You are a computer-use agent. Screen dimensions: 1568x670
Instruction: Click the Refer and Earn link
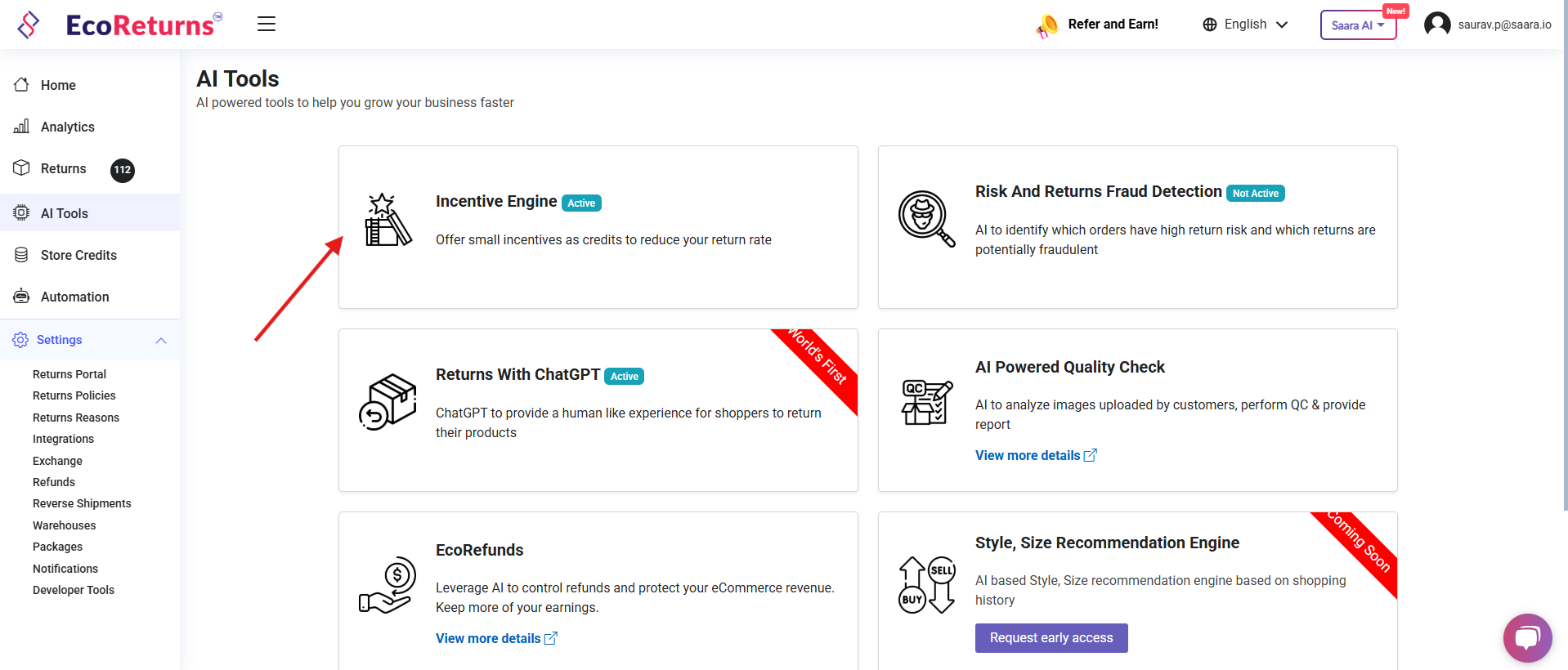1112,25
